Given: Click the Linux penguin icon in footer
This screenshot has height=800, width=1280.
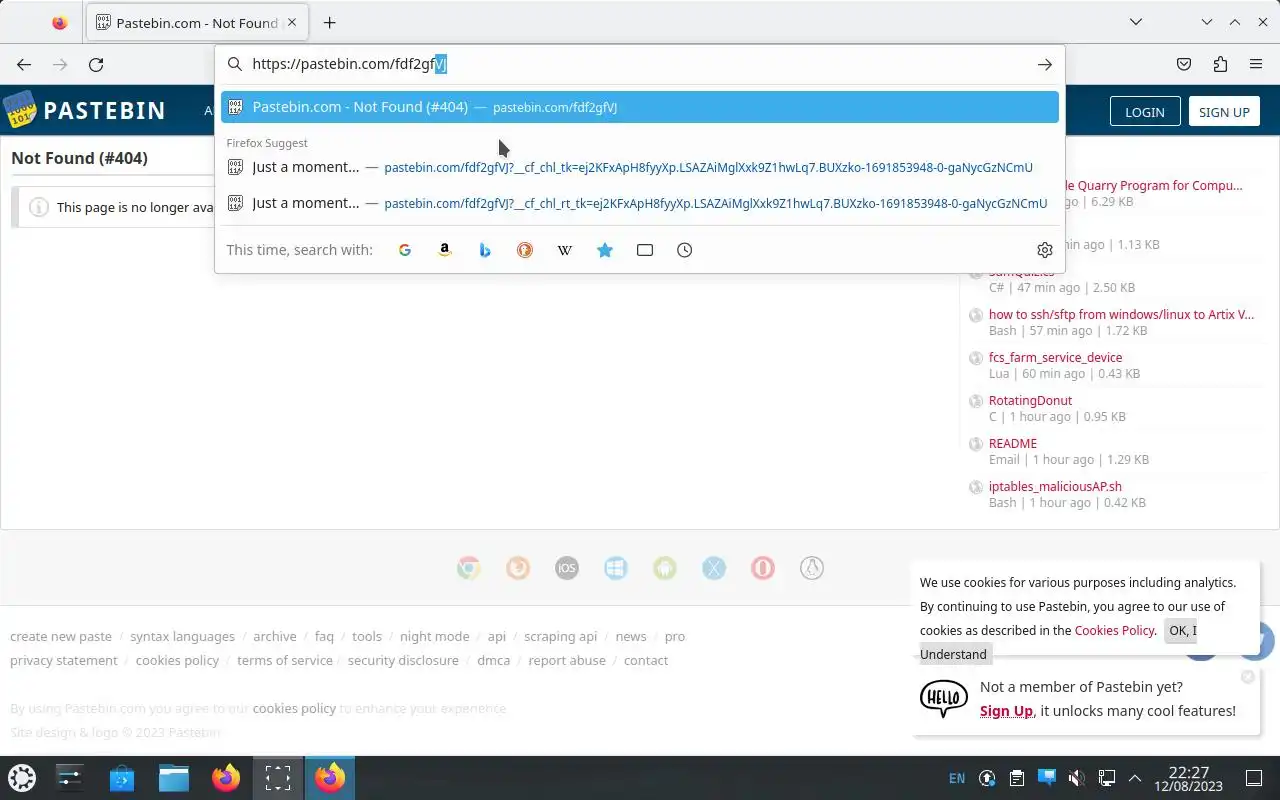Looking at the screenshot, I should (811, 568).
